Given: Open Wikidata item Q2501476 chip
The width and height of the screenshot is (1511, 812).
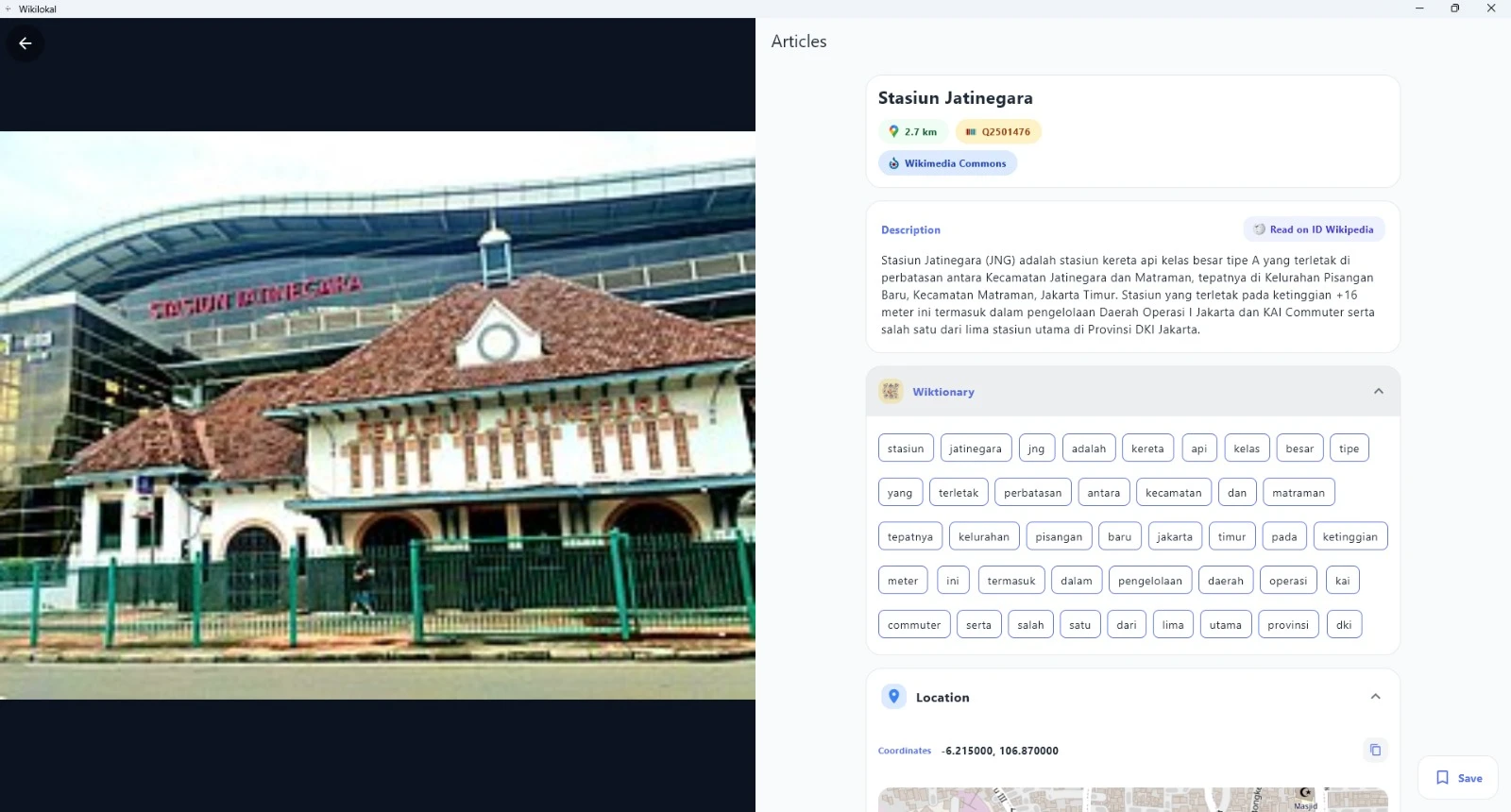Looking at the screenshot, I should (x=998, y=132).
